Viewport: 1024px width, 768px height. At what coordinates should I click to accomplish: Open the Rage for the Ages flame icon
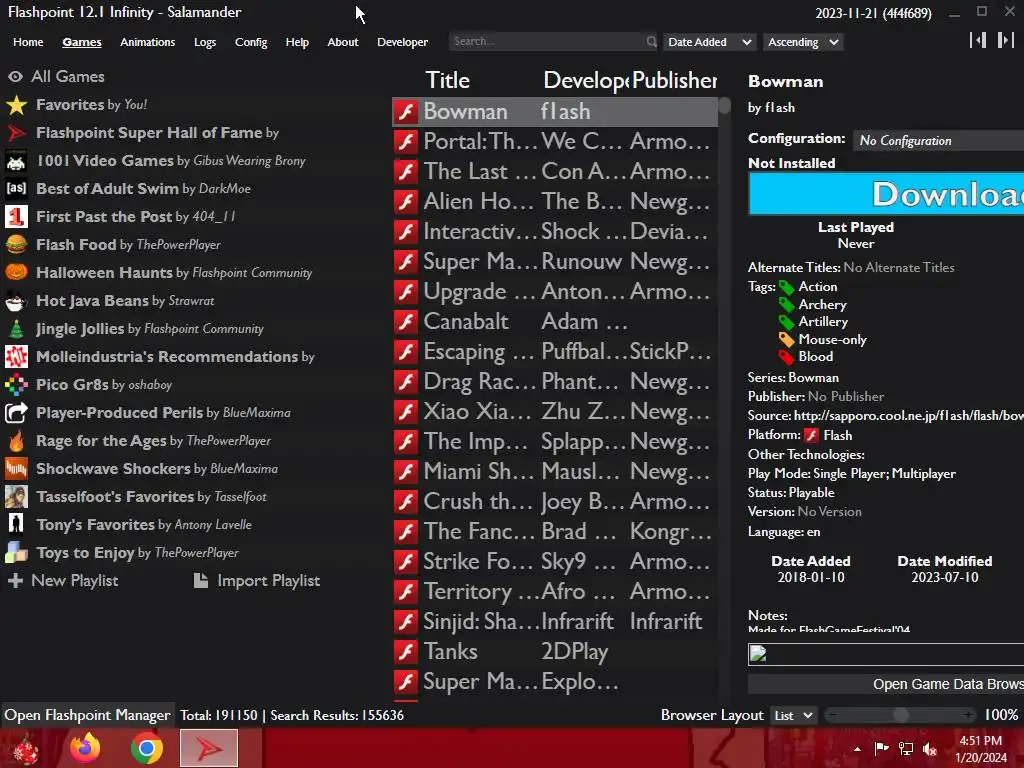coord(16,441)
